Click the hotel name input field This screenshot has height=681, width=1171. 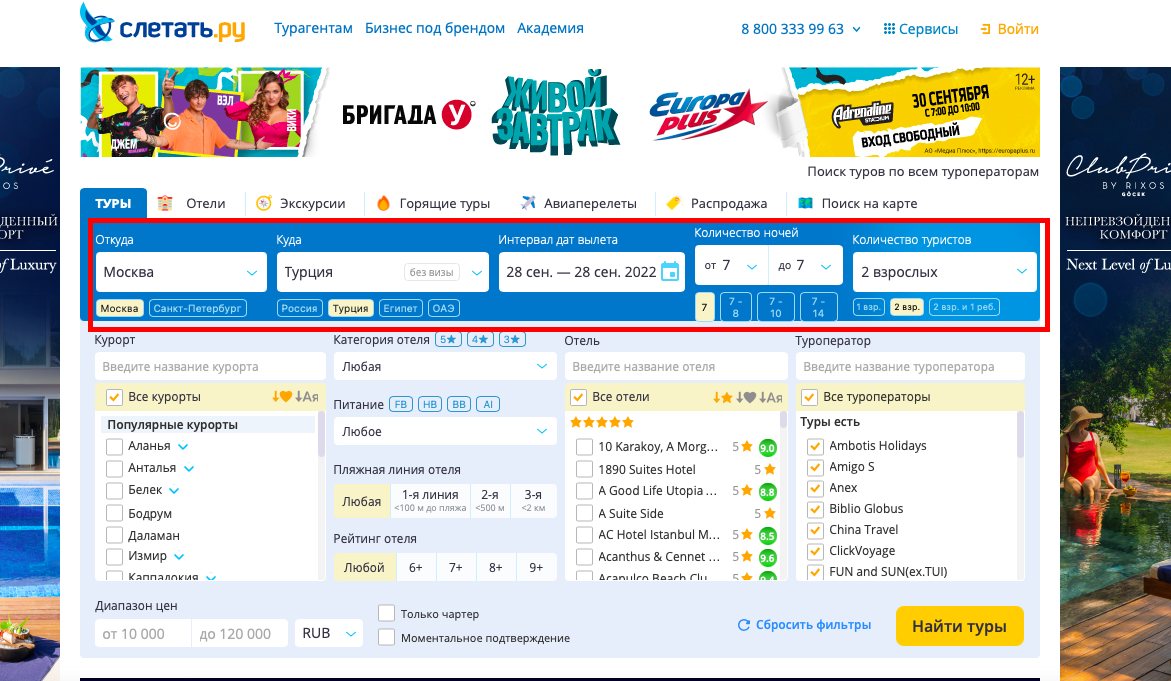point(676,367)
